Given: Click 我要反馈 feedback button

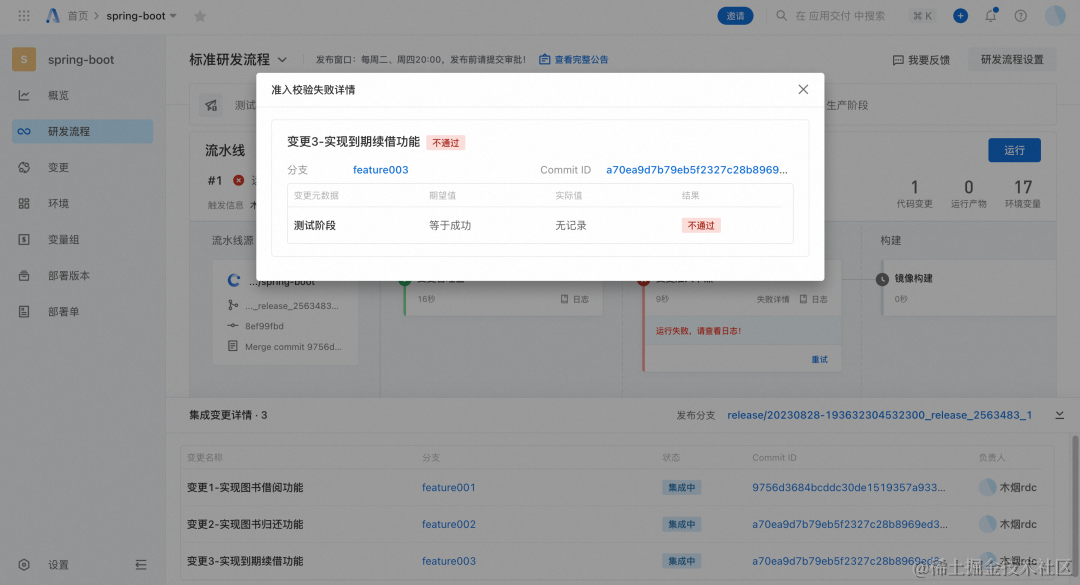Looking at the screenshot, I should [921, 60].
